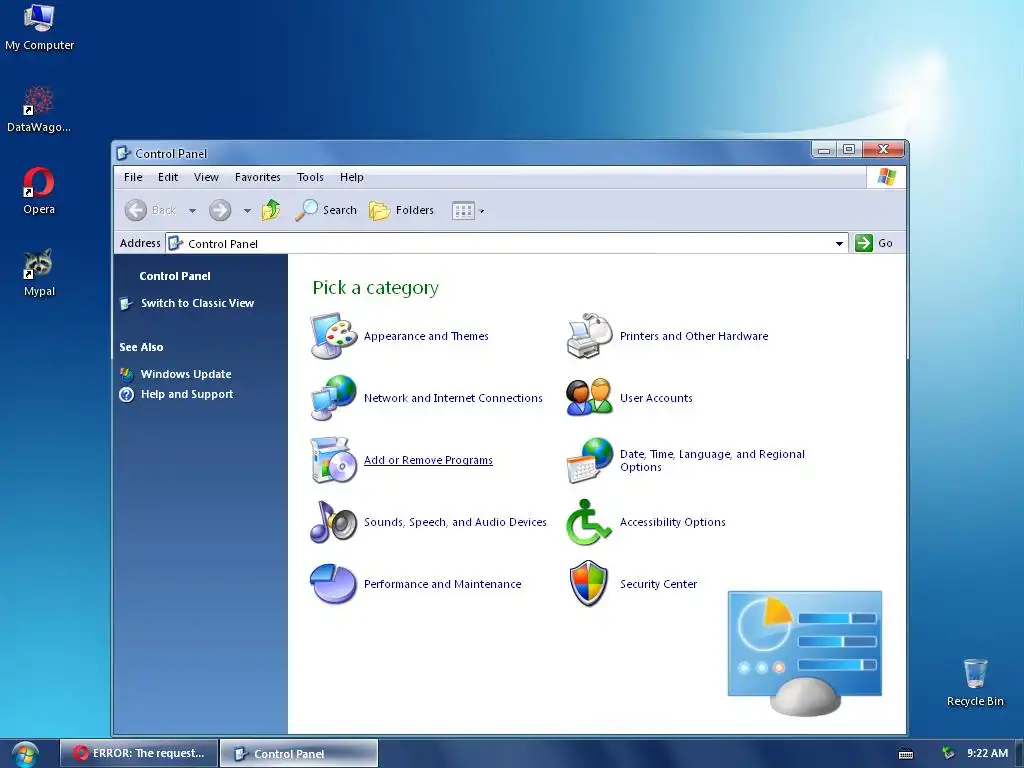The image size is (1024, 768).
Task: Open the Back history dropdown arrow
Action: click(x=192, y=211)
